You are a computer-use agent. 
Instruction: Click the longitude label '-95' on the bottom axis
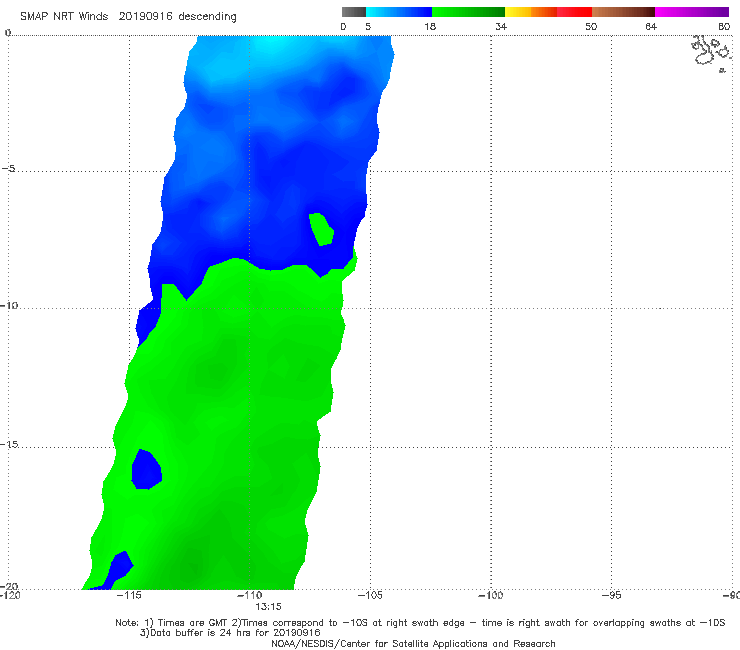pos(611,595)
